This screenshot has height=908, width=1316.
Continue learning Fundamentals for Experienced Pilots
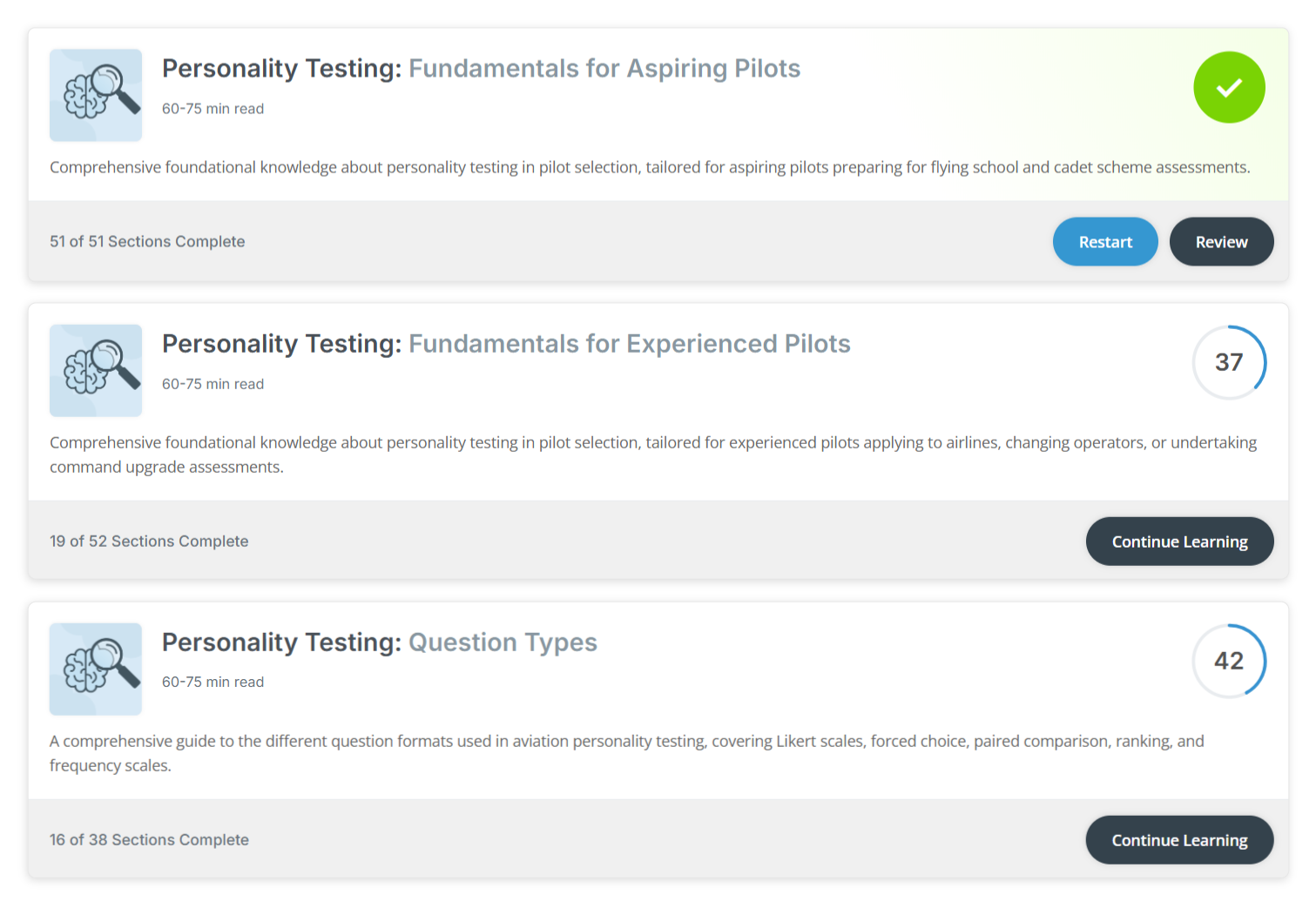[x=1179, y=541]
